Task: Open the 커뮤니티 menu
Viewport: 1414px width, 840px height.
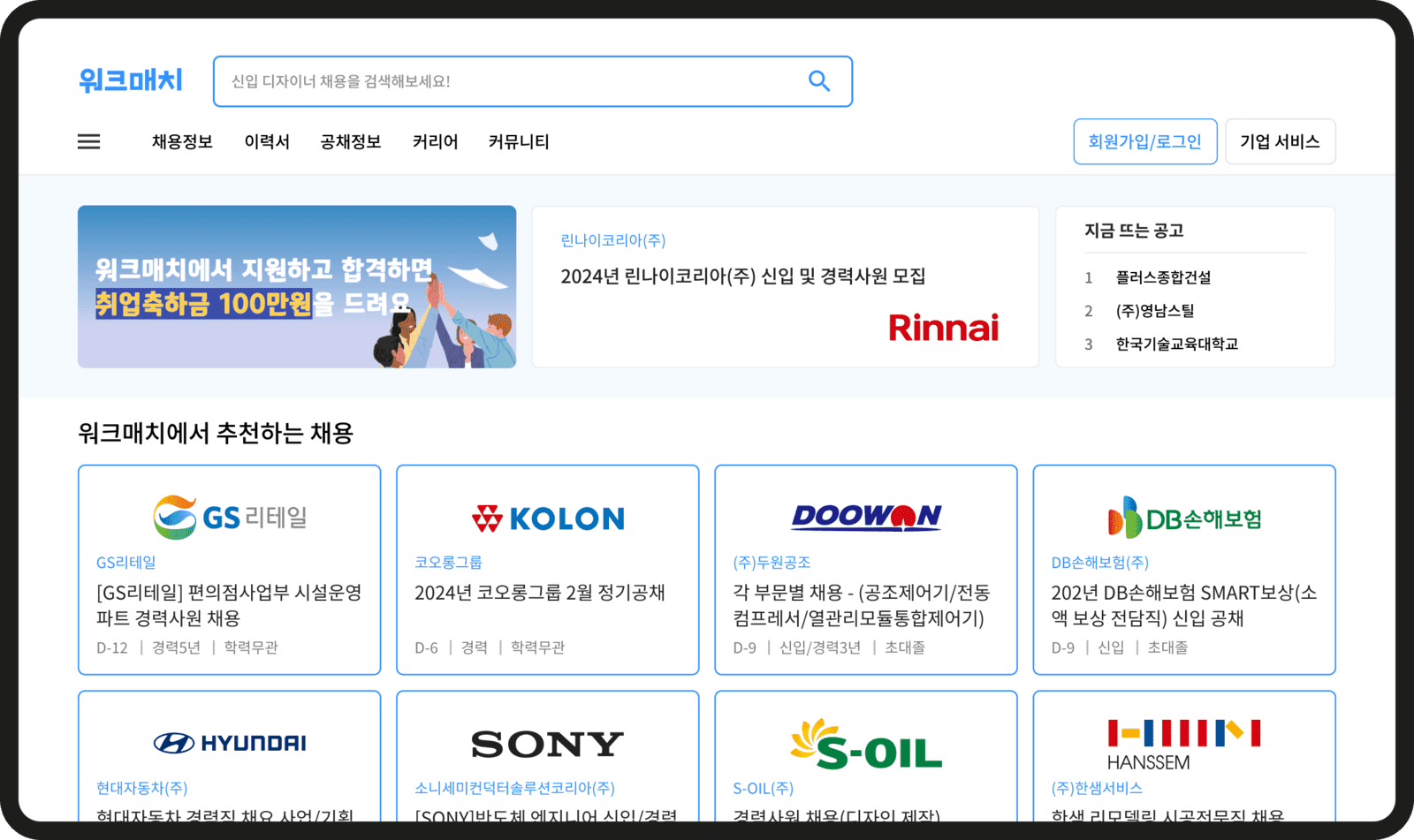Action: [519, 141]
